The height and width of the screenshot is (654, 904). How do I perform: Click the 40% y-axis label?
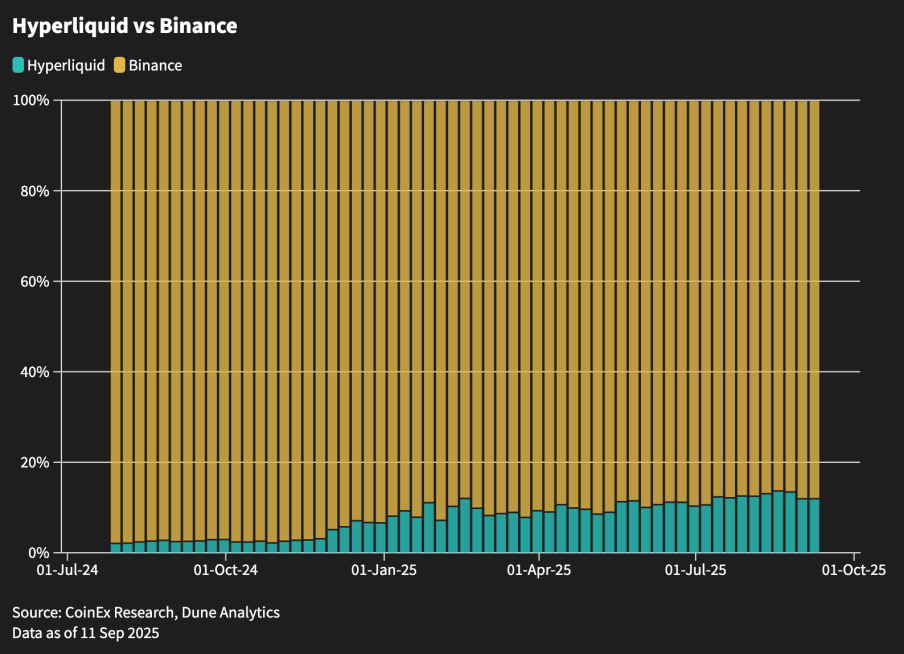click(35, 372)
